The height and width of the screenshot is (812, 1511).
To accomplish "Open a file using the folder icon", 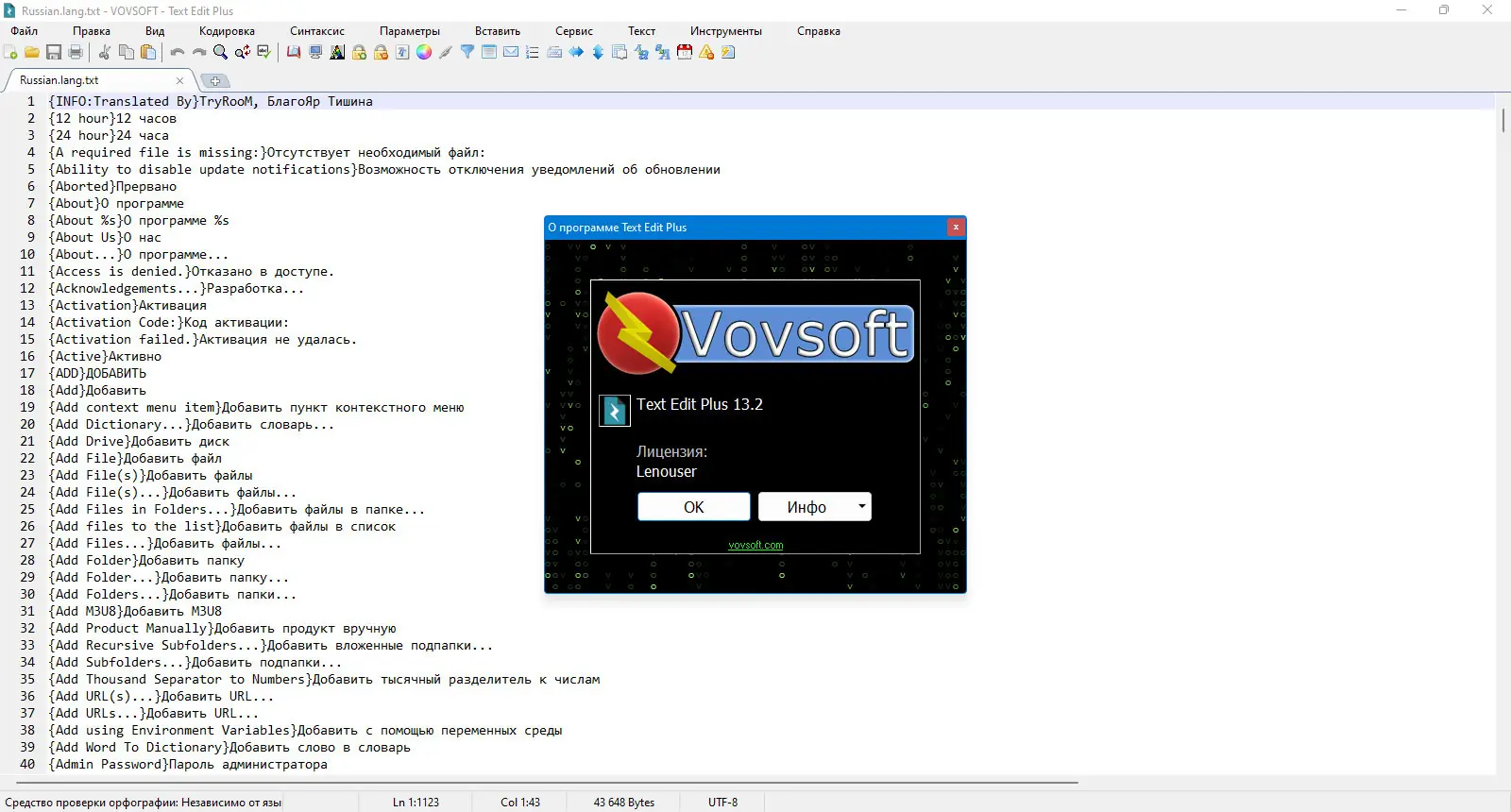I will 32,53.
